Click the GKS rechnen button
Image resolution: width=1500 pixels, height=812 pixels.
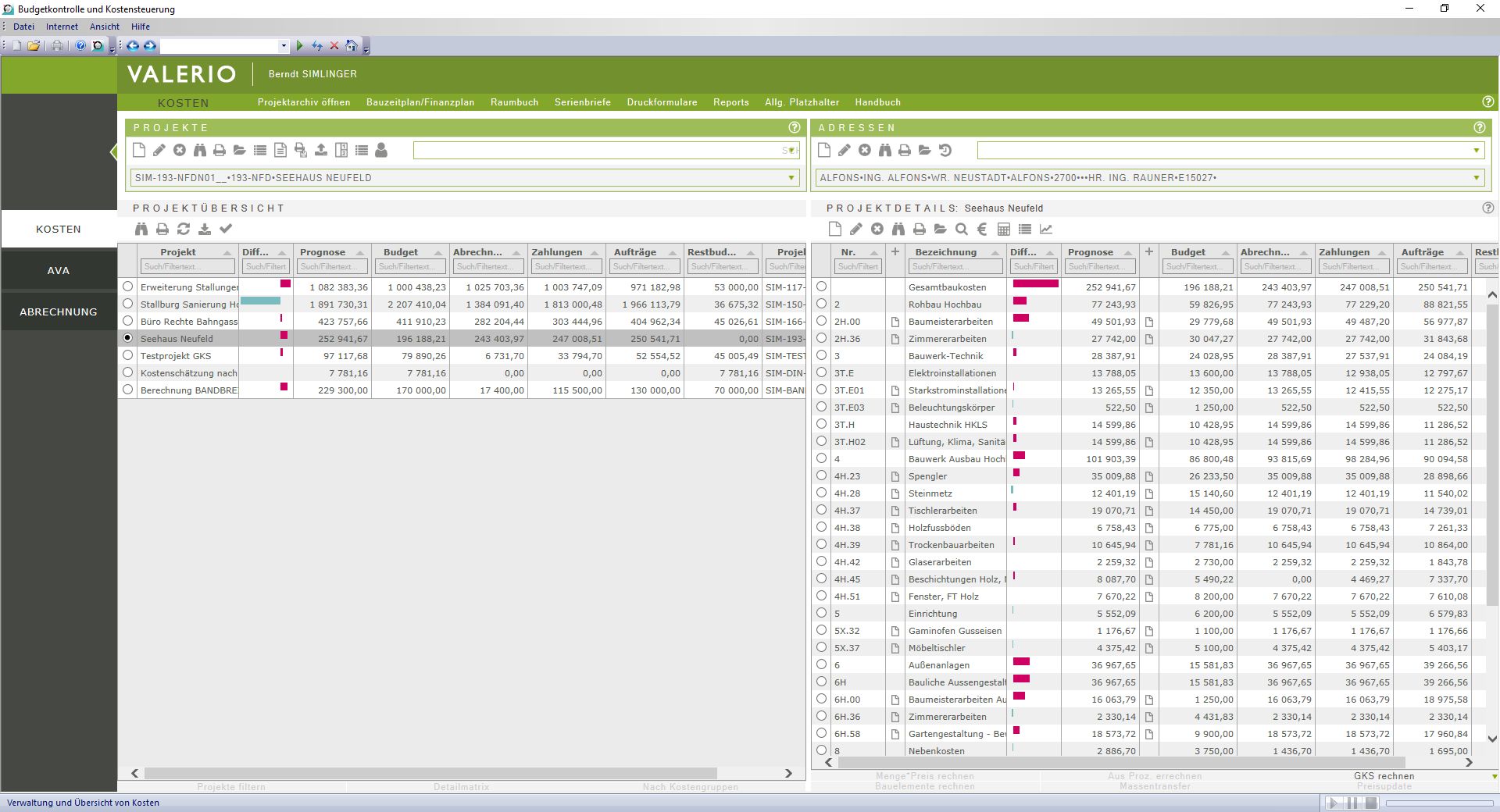tap(1384, 776)
